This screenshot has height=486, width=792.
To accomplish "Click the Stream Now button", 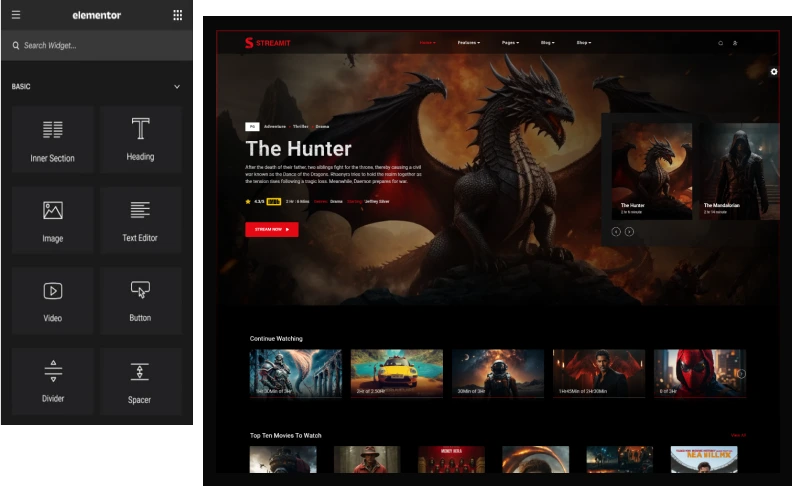I will [x=271, y=229].
